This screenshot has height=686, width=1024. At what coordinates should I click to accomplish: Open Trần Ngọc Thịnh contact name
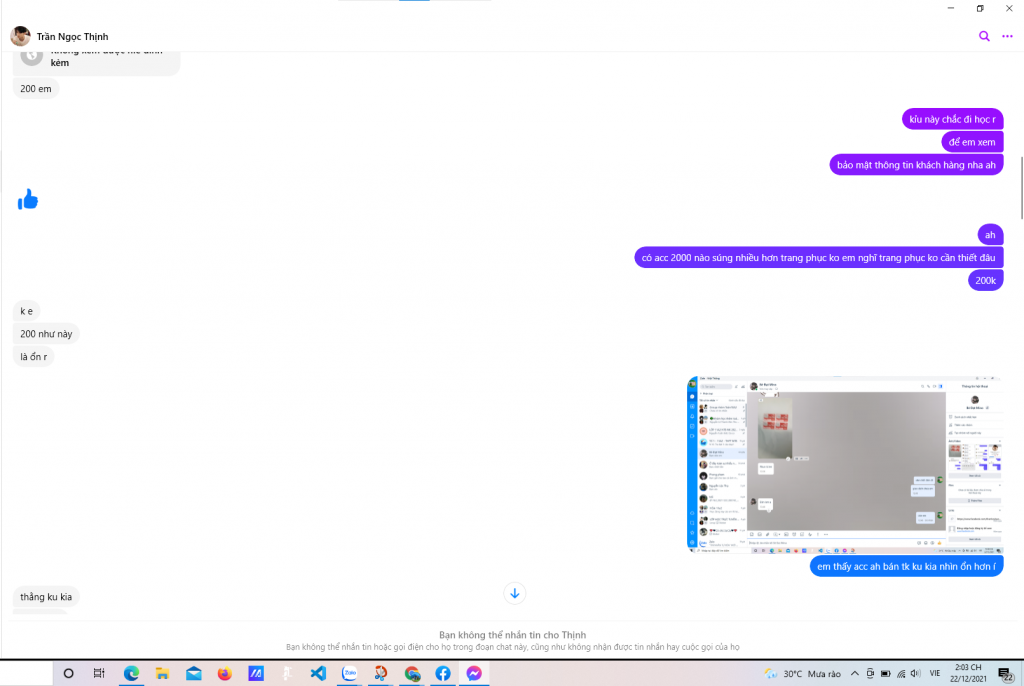tap(72, 37)
